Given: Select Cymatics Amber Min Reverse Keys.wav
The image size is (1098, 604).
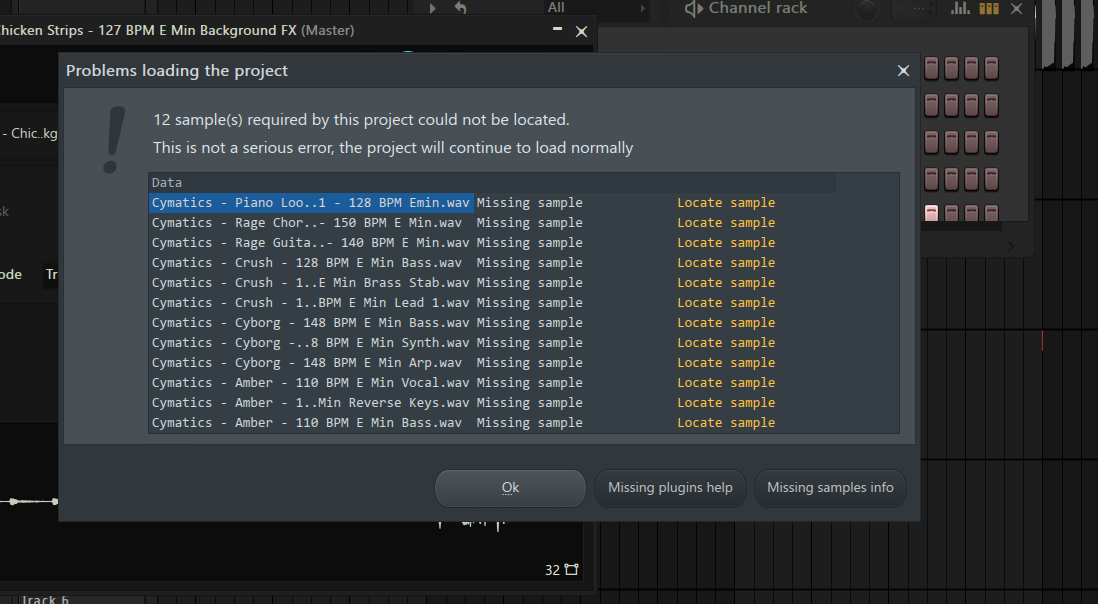Looking at the screenshot, I should [x=310, y=403].
